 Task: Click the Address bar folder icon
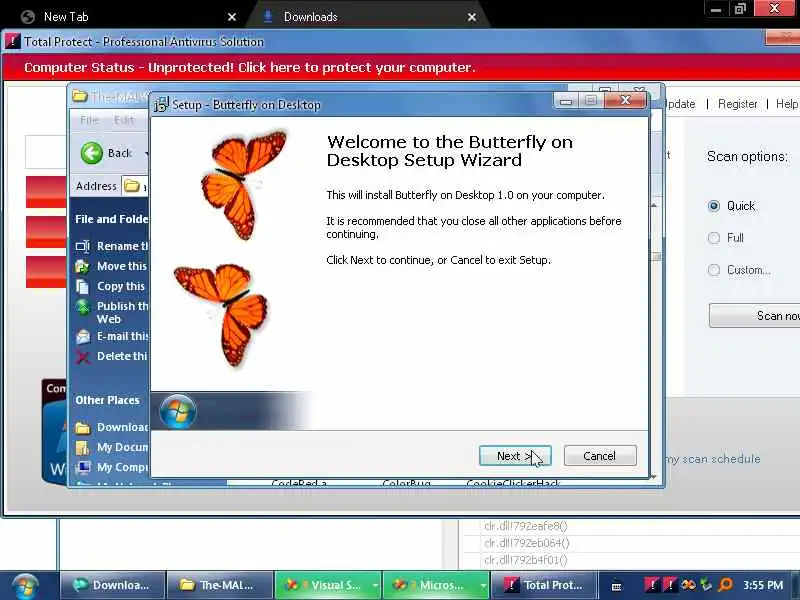click(x=132, y=186)
